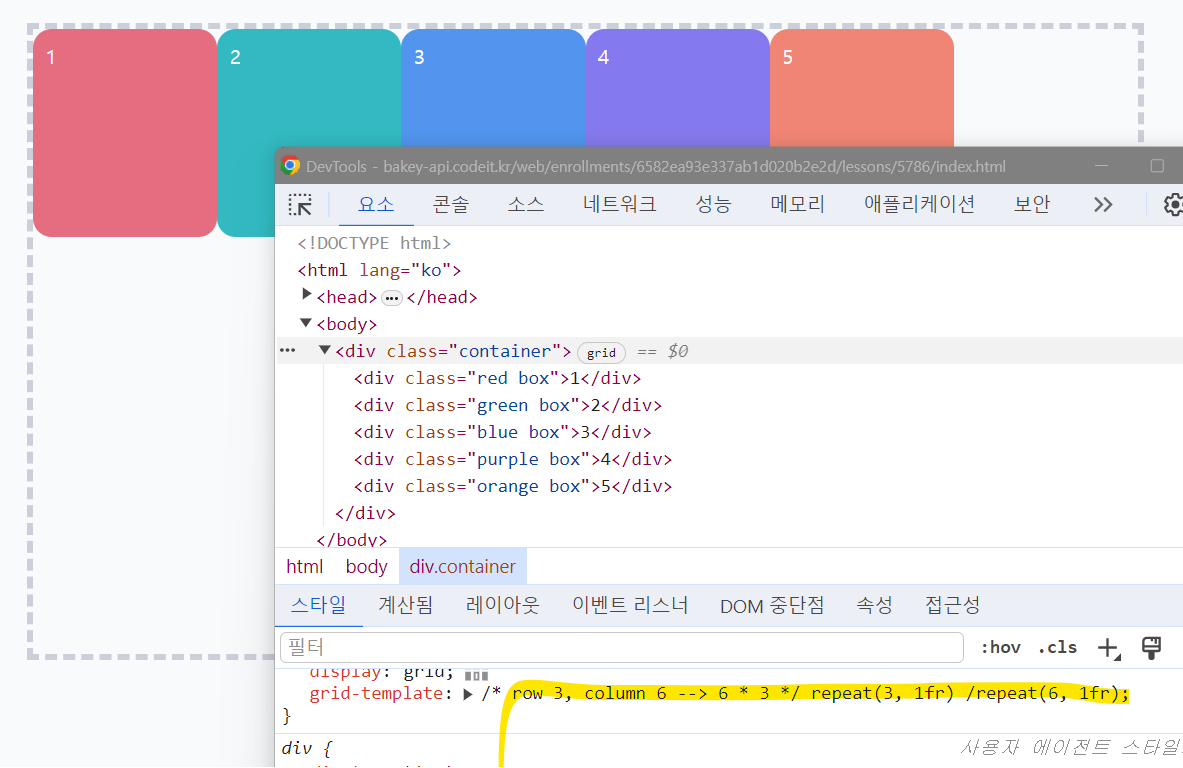Toggle the grid overlay badge
The height and width of the screenshot is (768, 1183).
601,352
